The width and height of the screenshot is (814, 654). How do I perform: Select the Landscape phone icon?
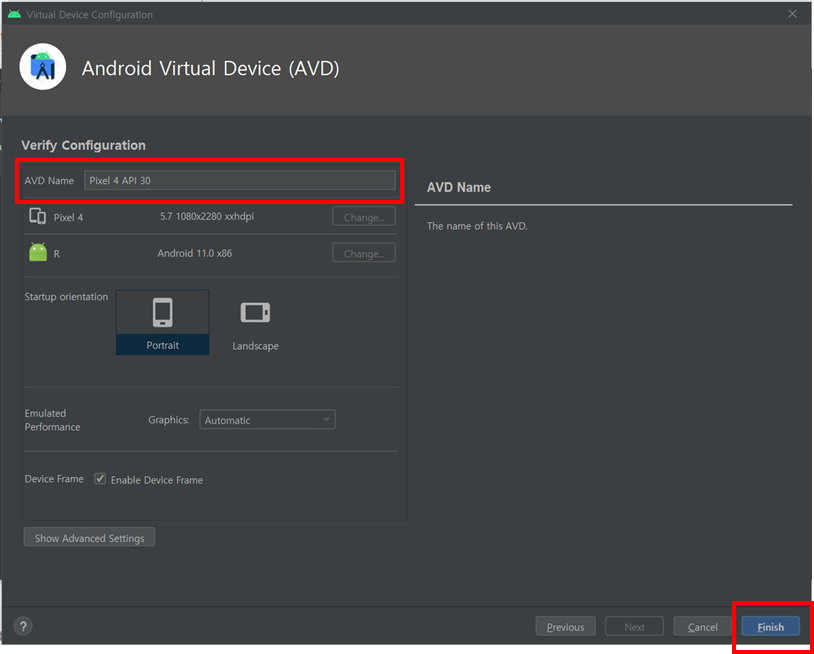255,312
